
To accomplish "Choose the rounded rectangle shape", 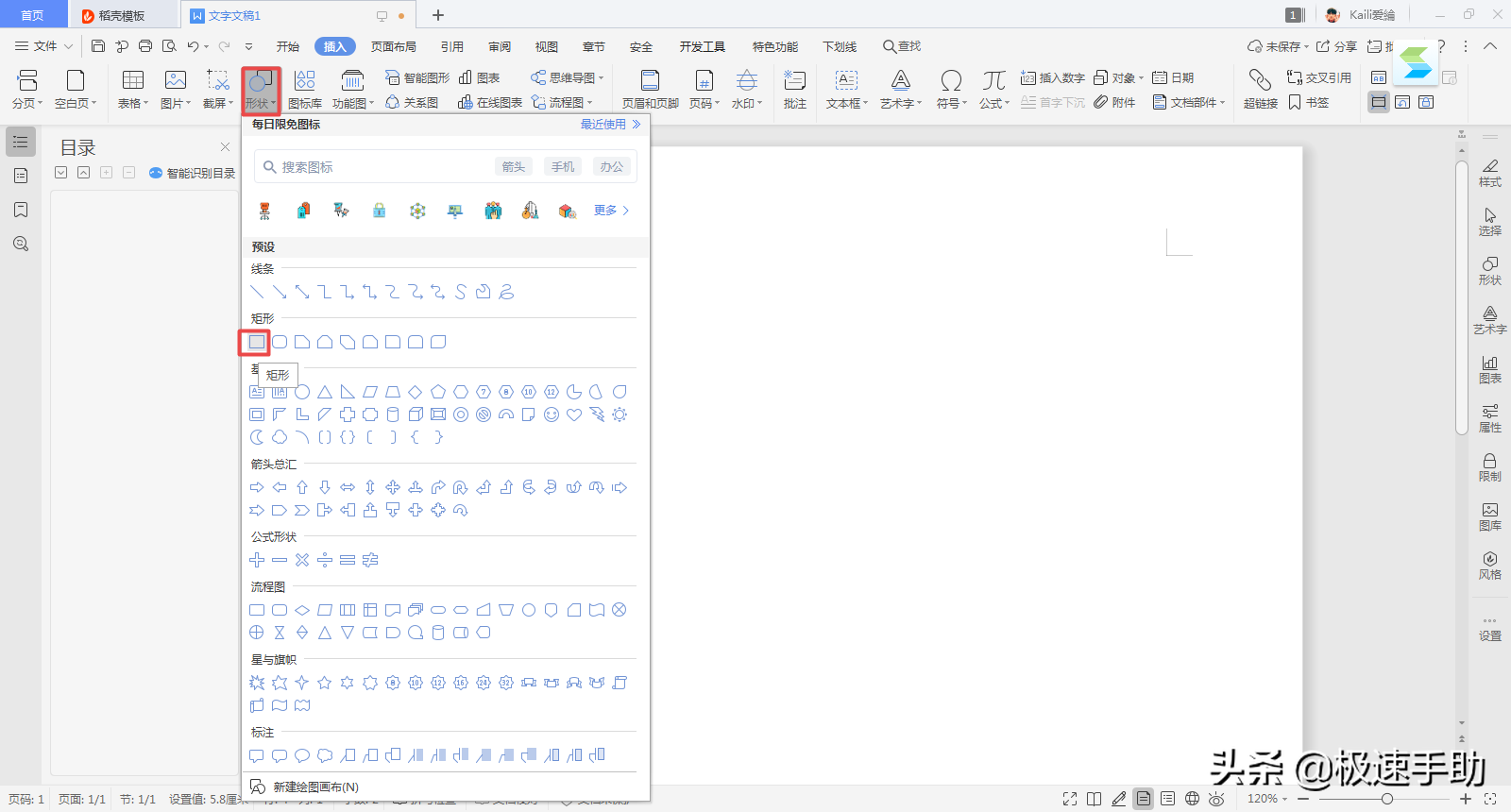I will [x=280, y=342].
